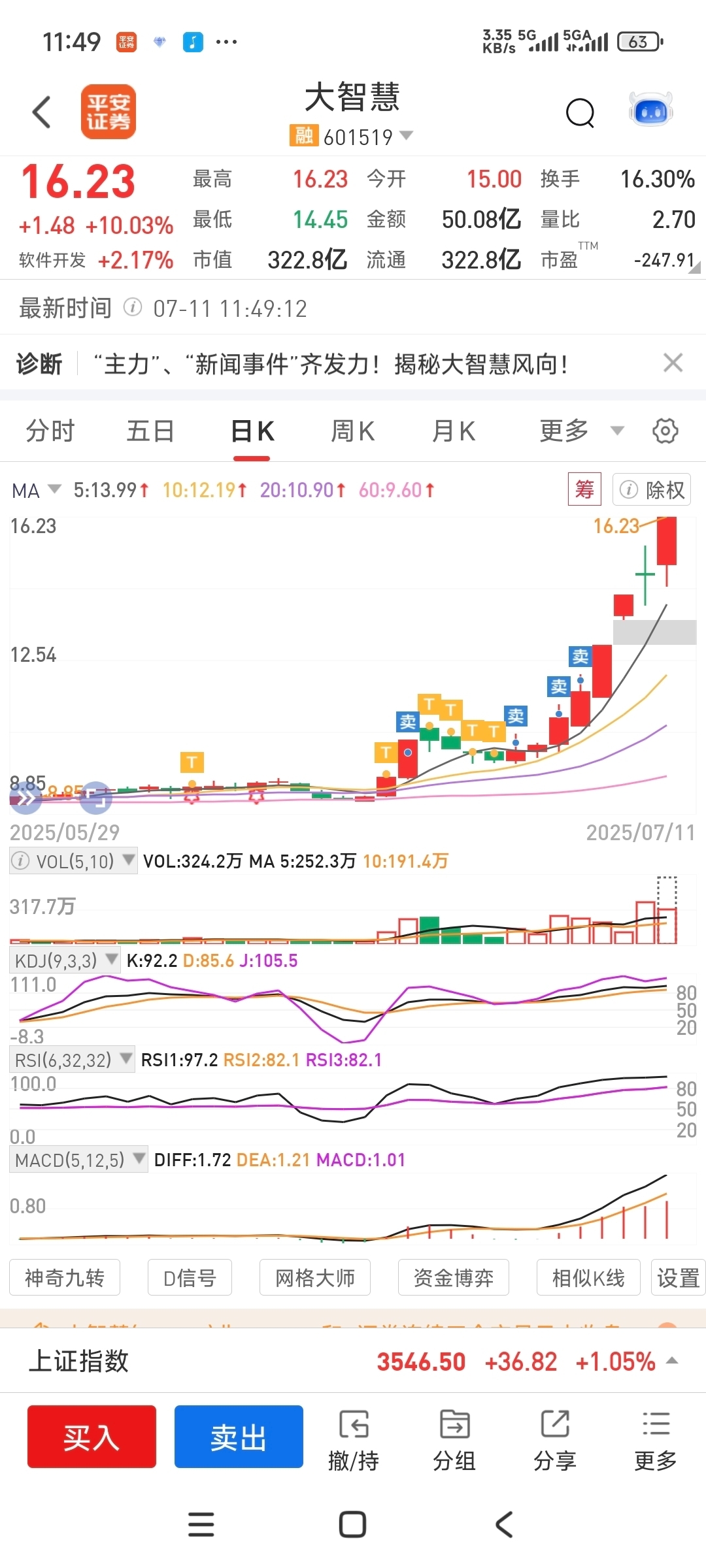This screenshot has width=706, height=1568.
Task: Tap Android home square button
Action: 352,1524
